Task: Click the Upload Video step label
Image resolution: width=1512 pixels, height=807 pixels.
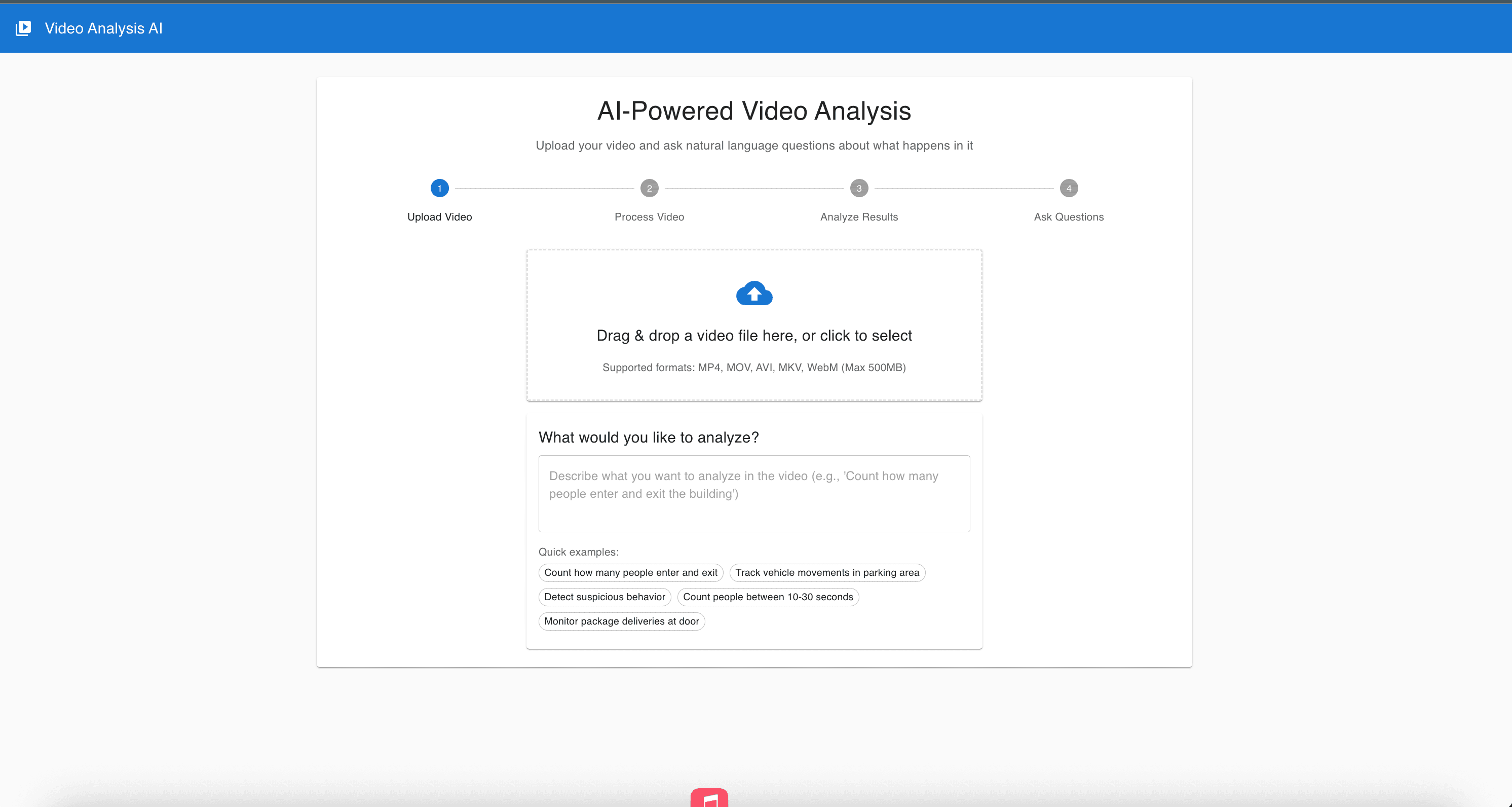Action: click(440, 217)
